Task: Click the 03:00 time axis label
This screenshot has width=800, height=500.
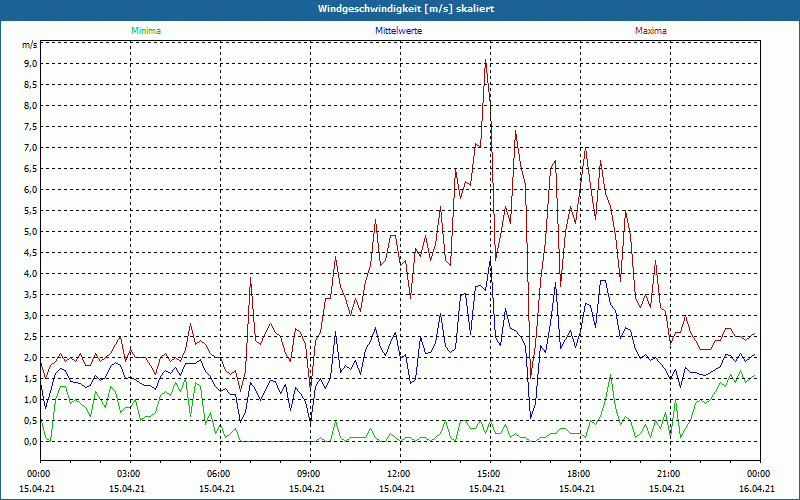Action: 129,473
